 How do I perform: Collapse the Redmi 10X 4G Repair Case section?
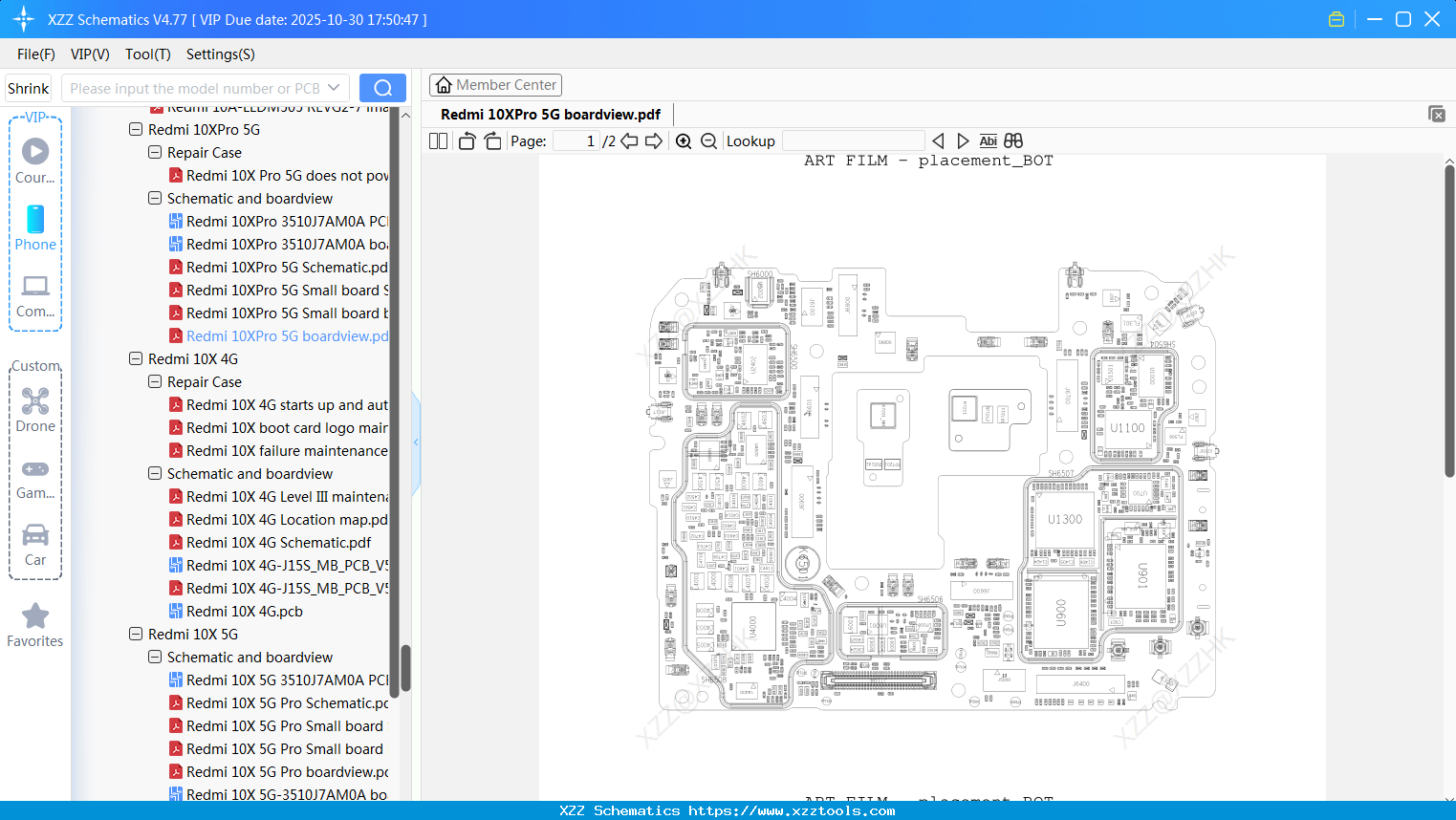154,381
